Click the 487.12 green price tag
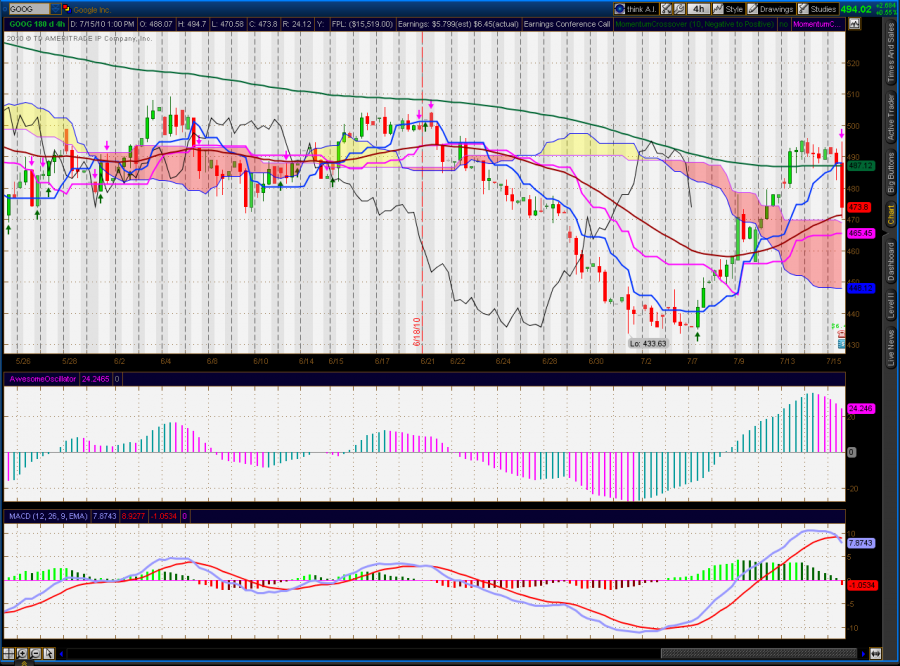Image resolution: width=900 pixels, height=666 pixels. [x=860, y=165]
